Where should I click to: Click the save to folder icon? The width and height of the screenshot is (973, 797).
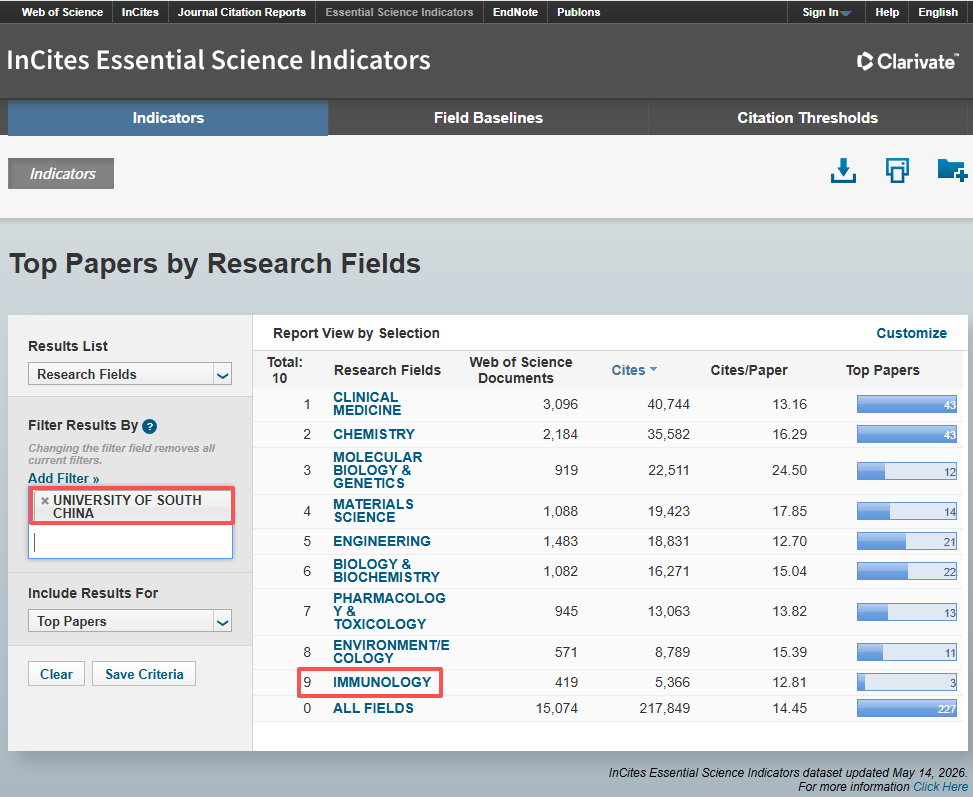coord(952,170)
